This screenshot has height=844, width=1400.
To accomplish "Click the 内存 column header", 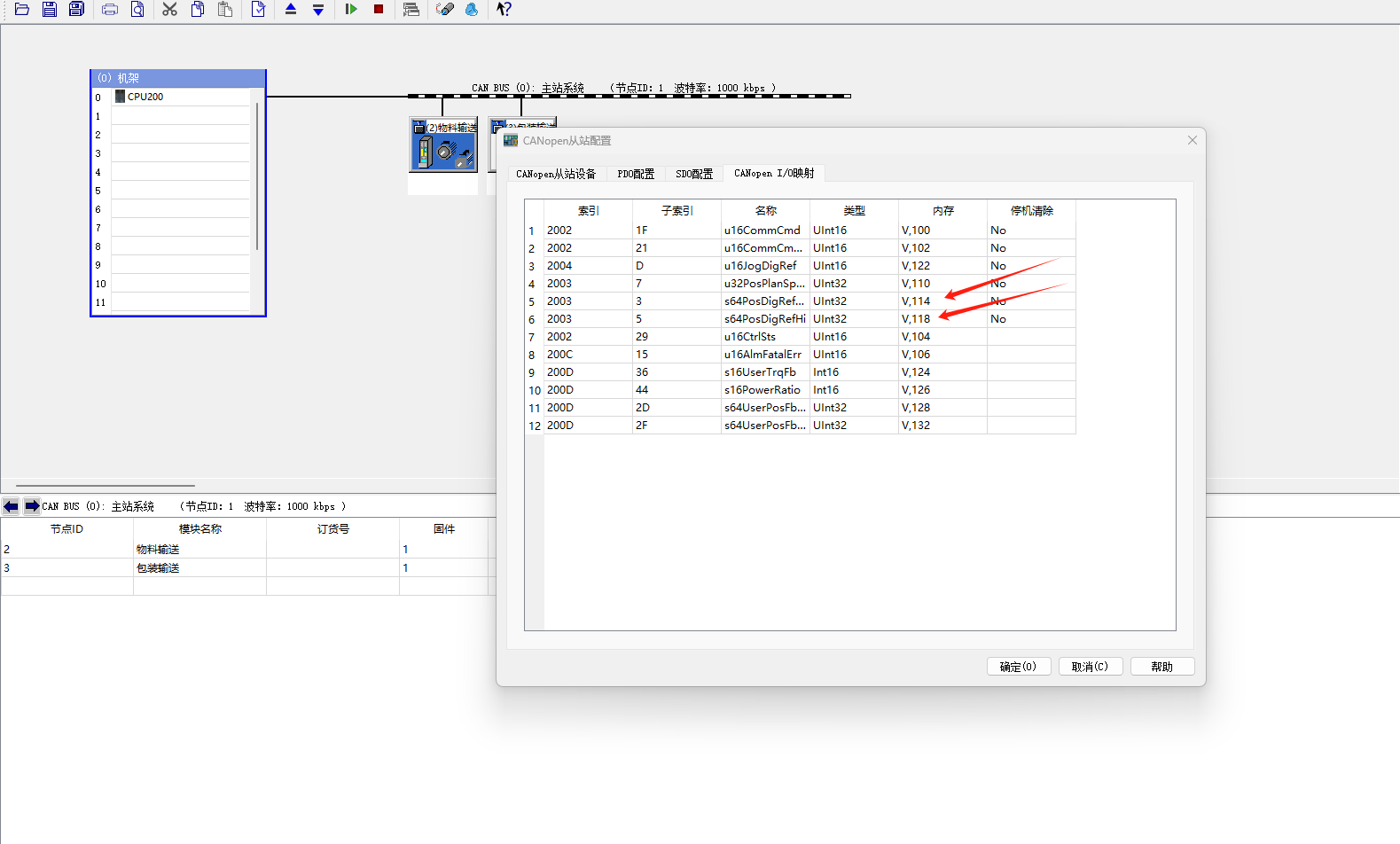I will coord(943,211).
